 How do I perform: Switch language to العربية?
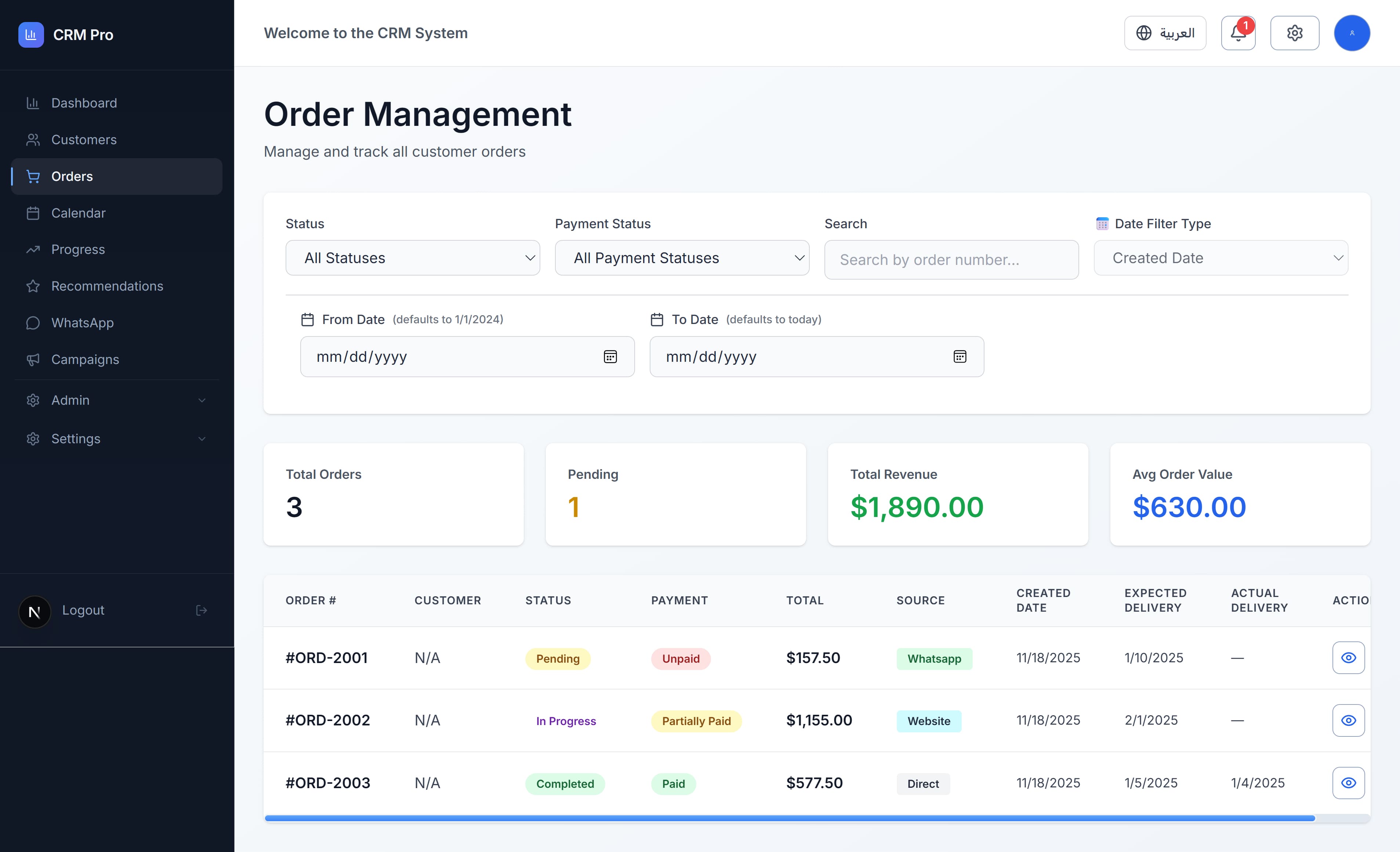[1165, 33]
